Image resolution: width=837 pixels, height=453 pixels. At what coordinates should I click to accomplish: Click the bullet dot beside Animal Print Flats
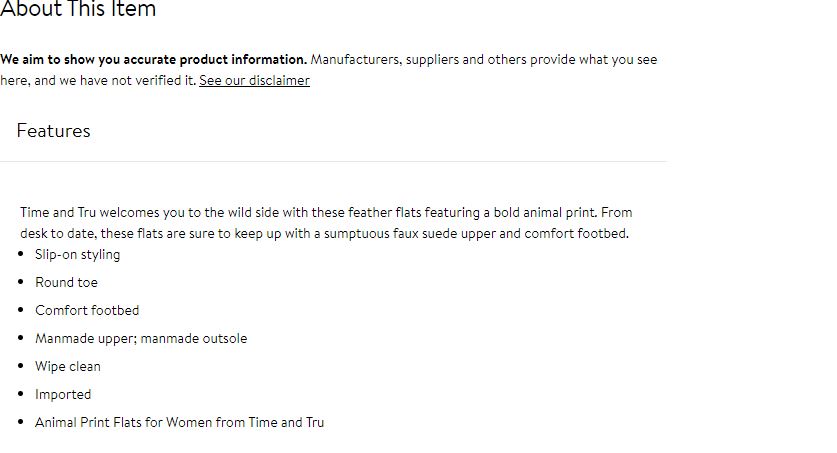[21, 422]
